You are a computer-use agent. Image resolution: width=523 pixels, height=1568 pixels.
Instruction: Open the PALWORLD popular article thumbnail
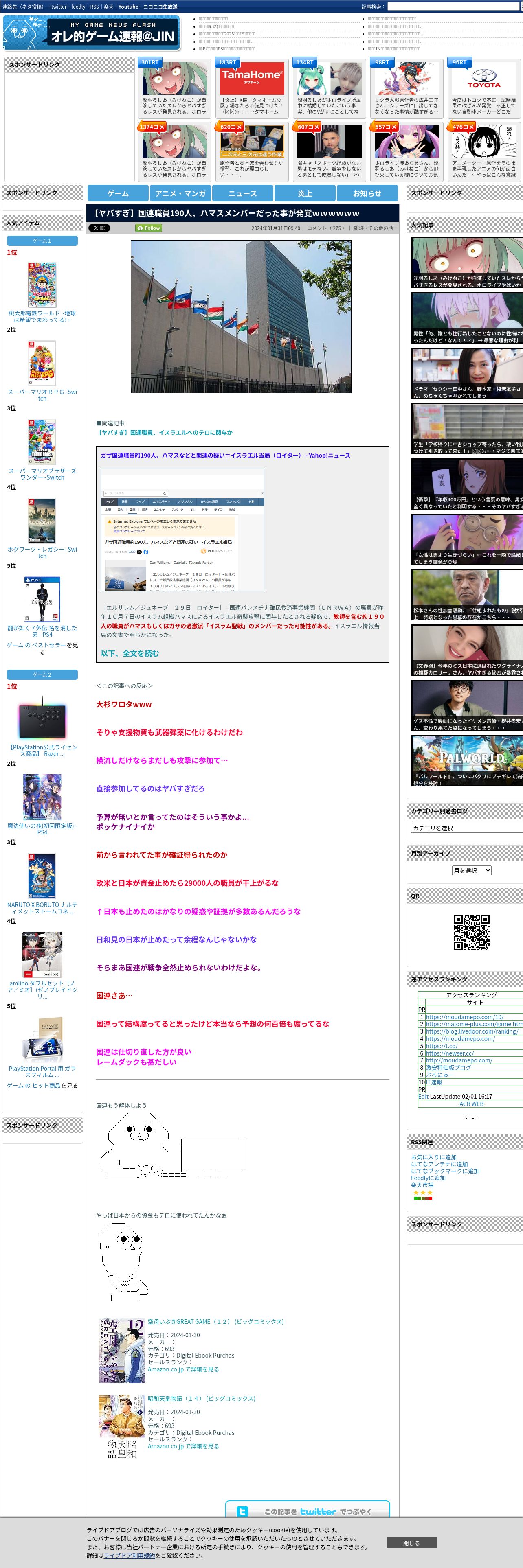pyautogui.click(x=467, y=761)
